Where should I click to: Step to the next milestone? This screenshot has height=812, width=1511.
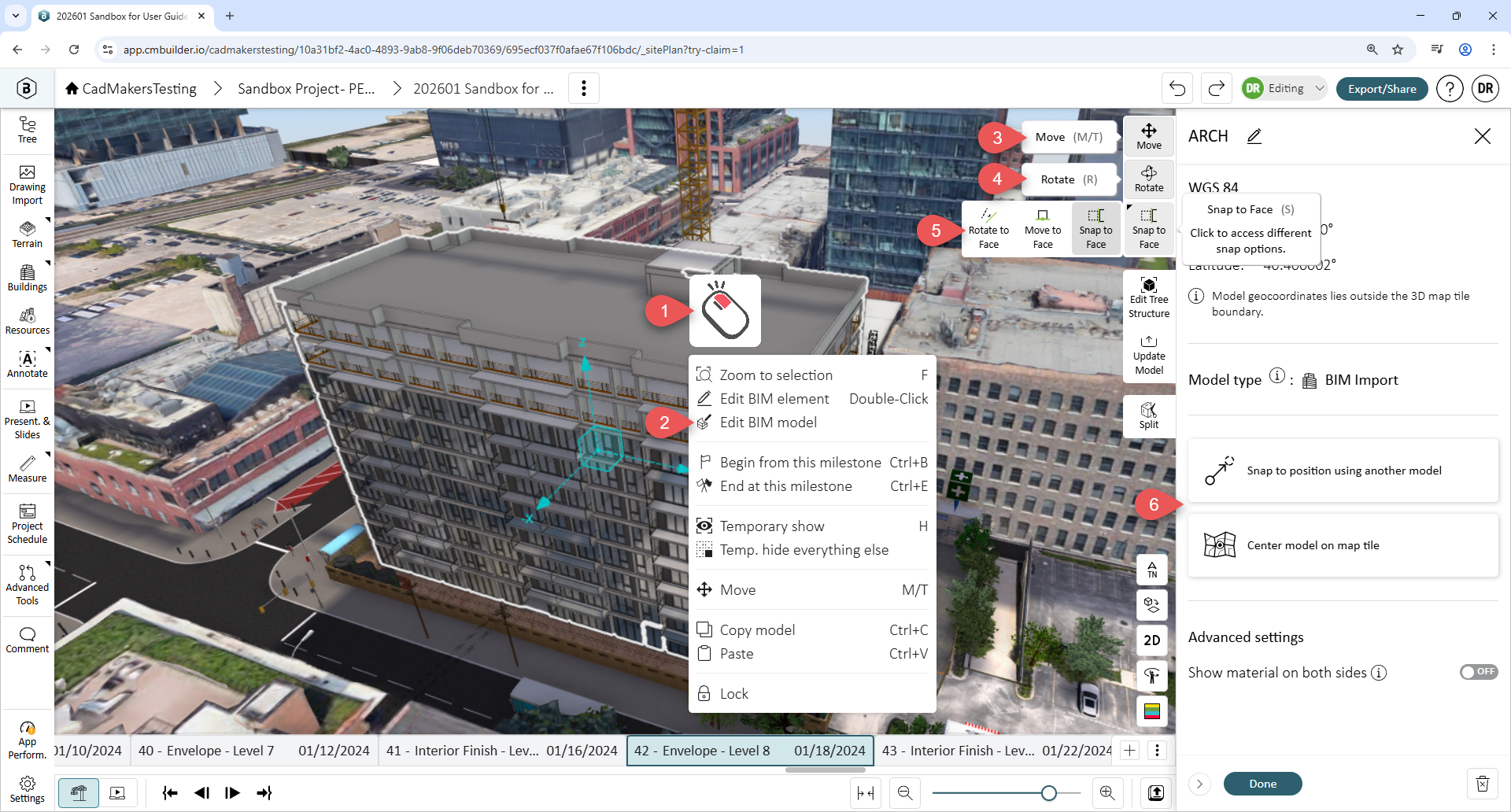point(232,793)
